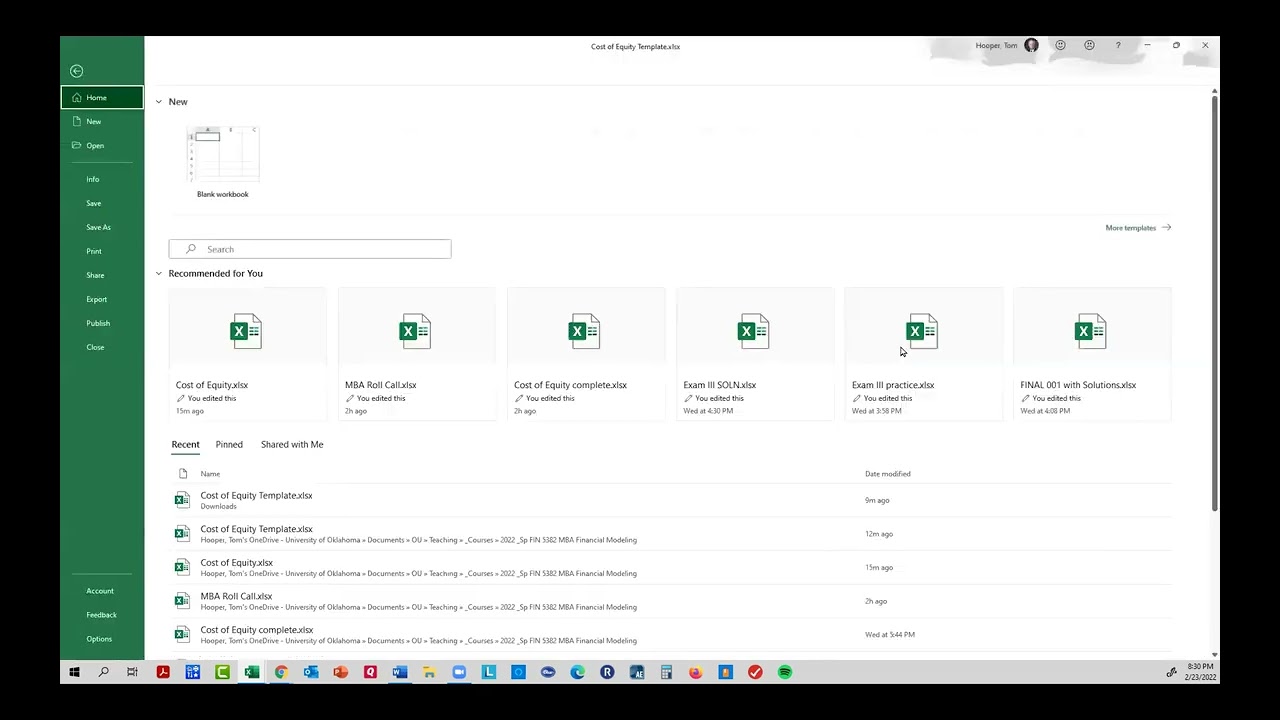This screenshot has width=1280, height=720.
Task: Open Cost of Equity.xlsx in recent list
Action: pos(670,567)
